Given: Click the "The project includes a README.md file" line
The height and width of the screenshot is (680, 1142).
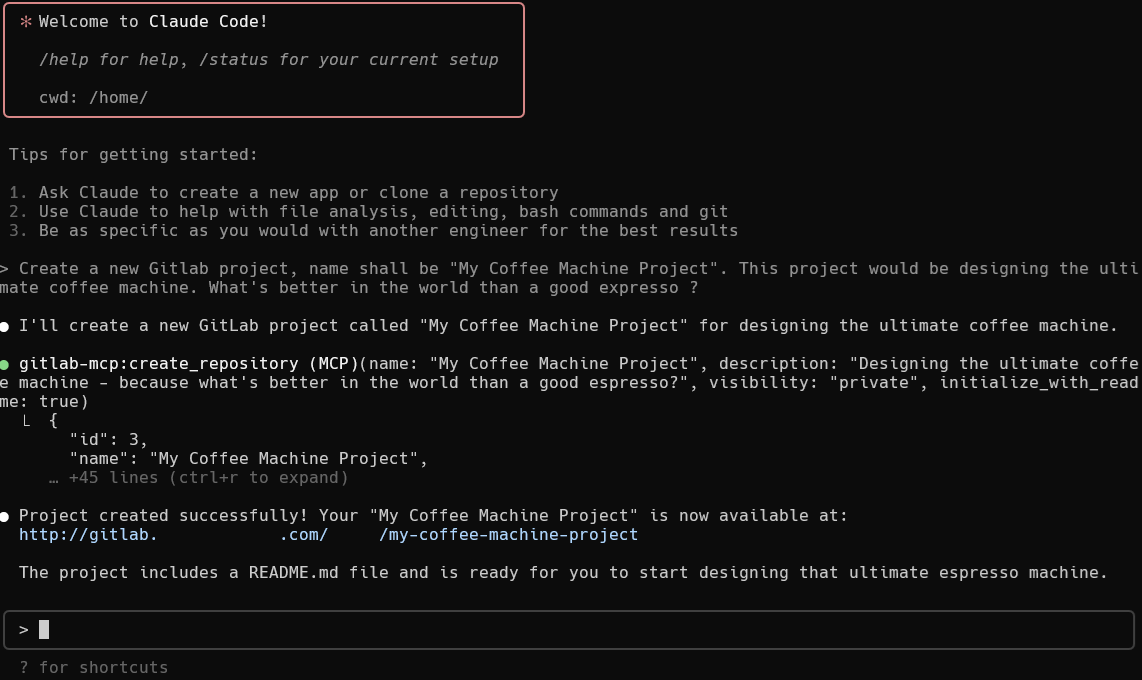Looking at the screenshot, I should (x=563, y=572).
